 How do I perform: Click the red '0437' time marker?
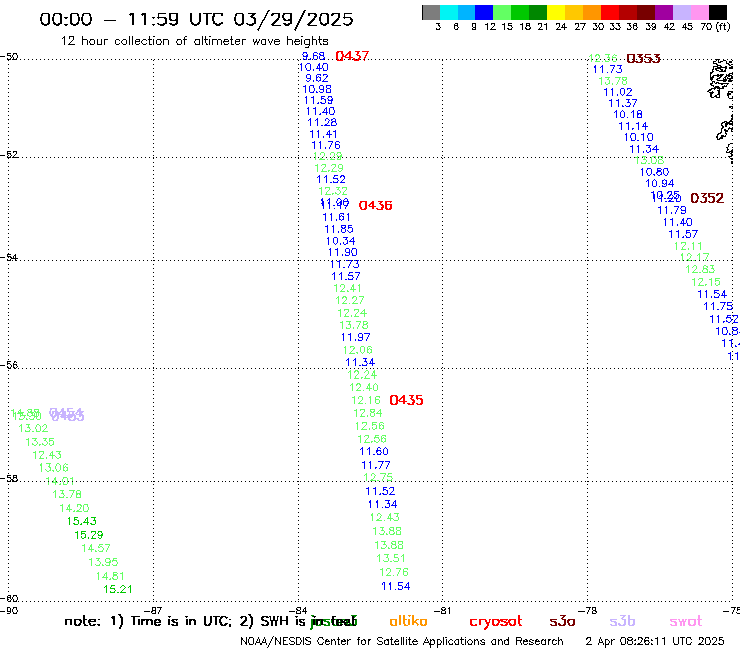click(x=352, y=56)
